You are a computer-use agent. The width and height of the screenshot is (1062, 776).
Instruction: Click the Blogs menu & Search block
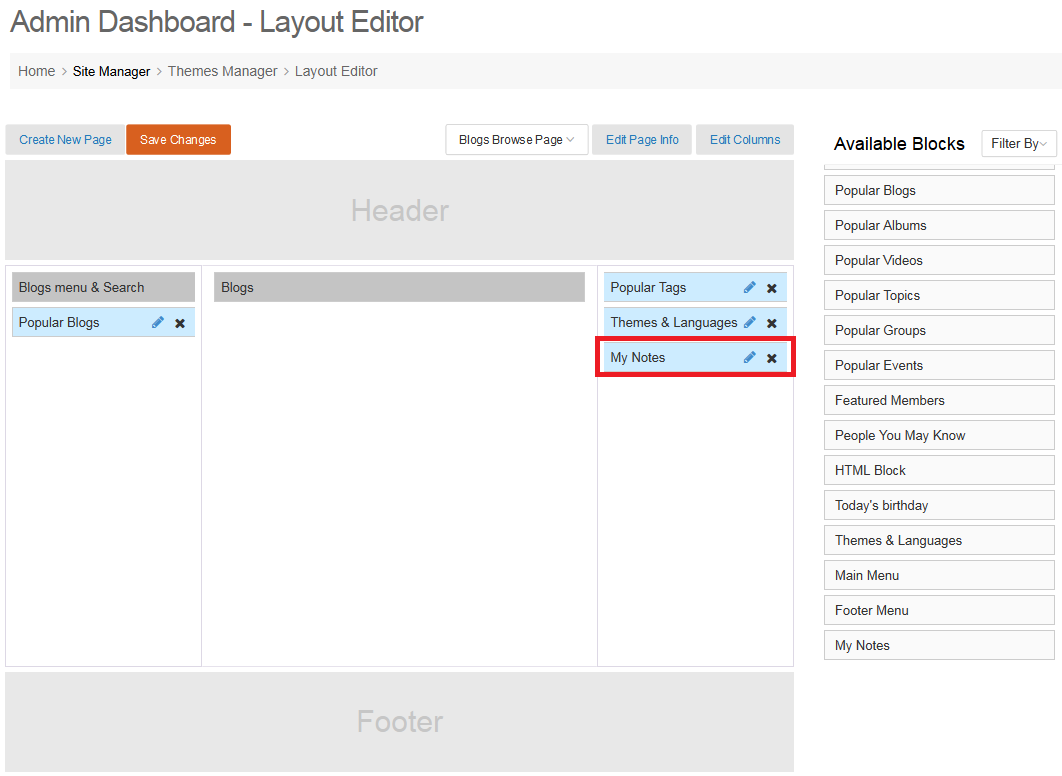tap(103, 288)
